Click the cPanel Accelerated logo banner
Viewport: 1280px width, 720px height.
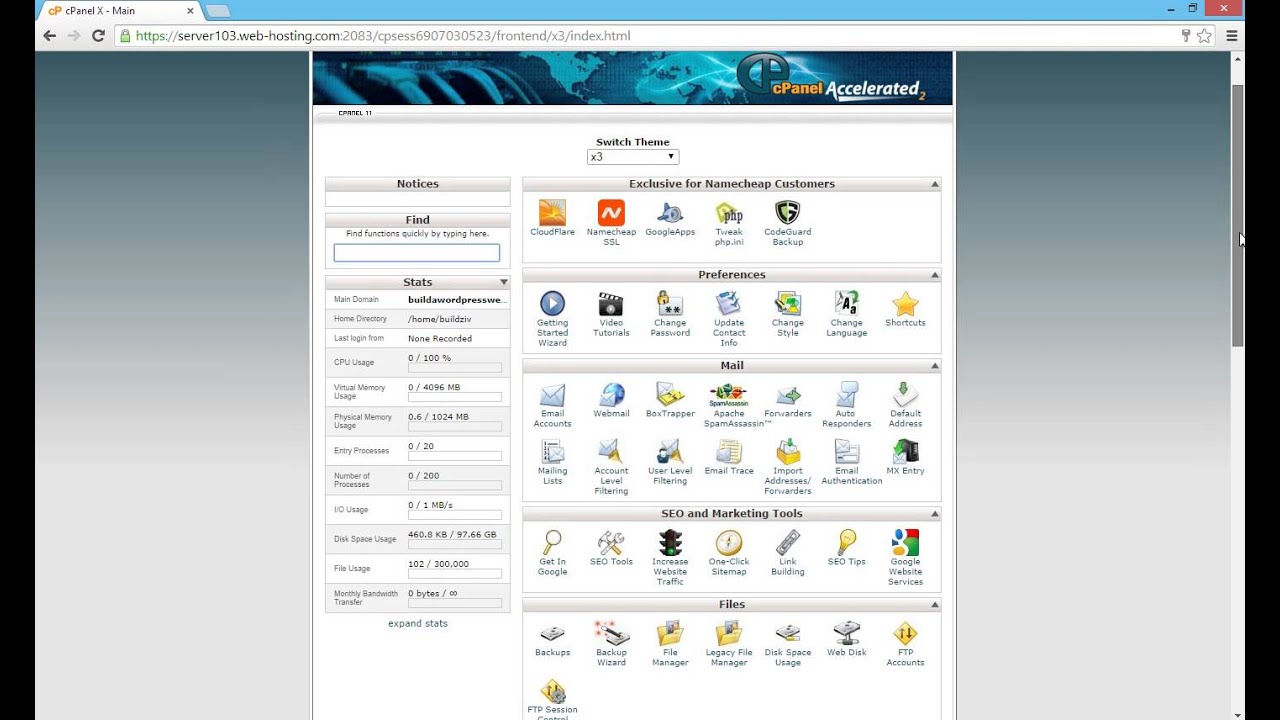632,78
